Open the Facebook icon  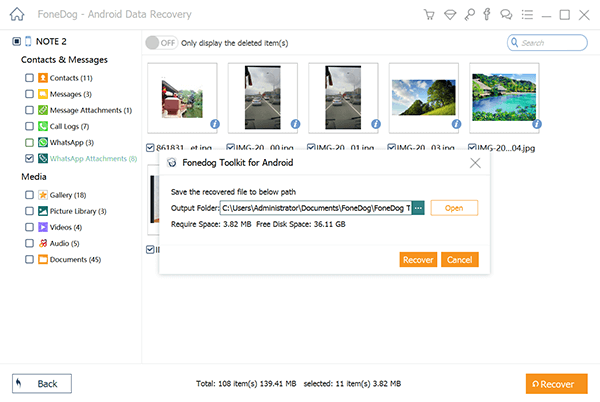[x=487, y=14]
